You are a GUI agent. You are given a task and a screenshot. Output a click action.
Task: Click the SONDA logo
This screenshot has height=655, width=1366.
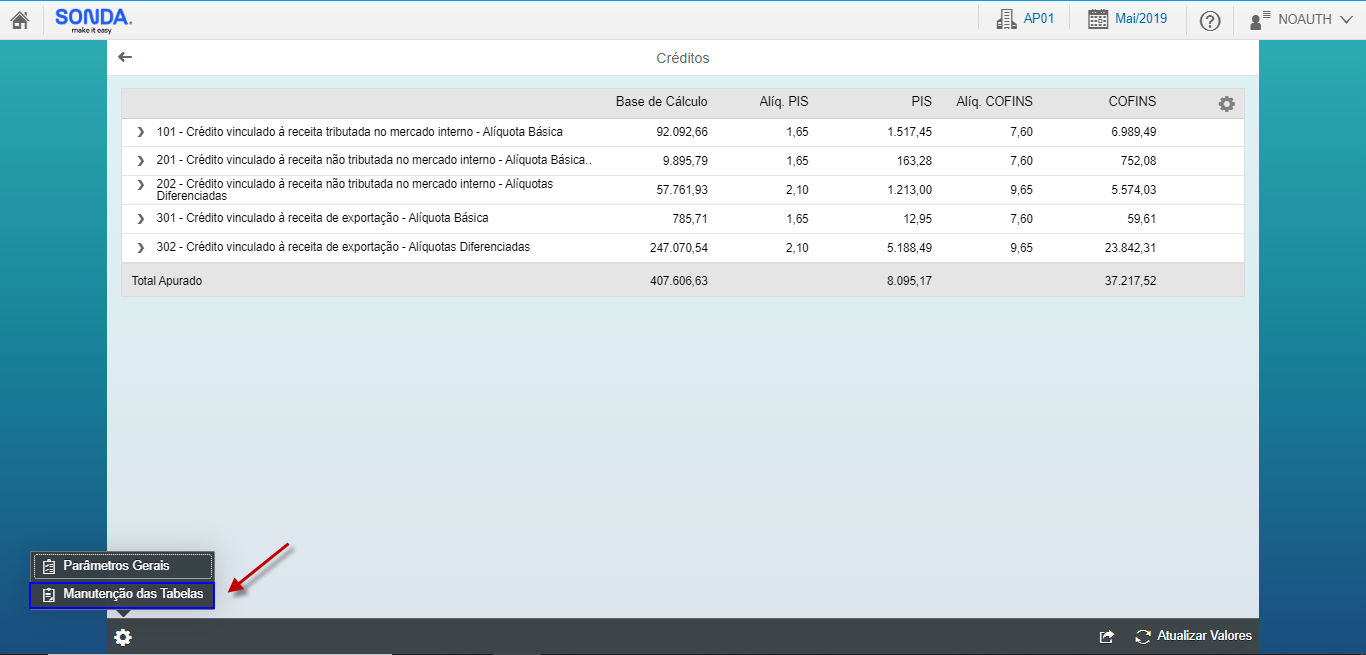[93, 19]
